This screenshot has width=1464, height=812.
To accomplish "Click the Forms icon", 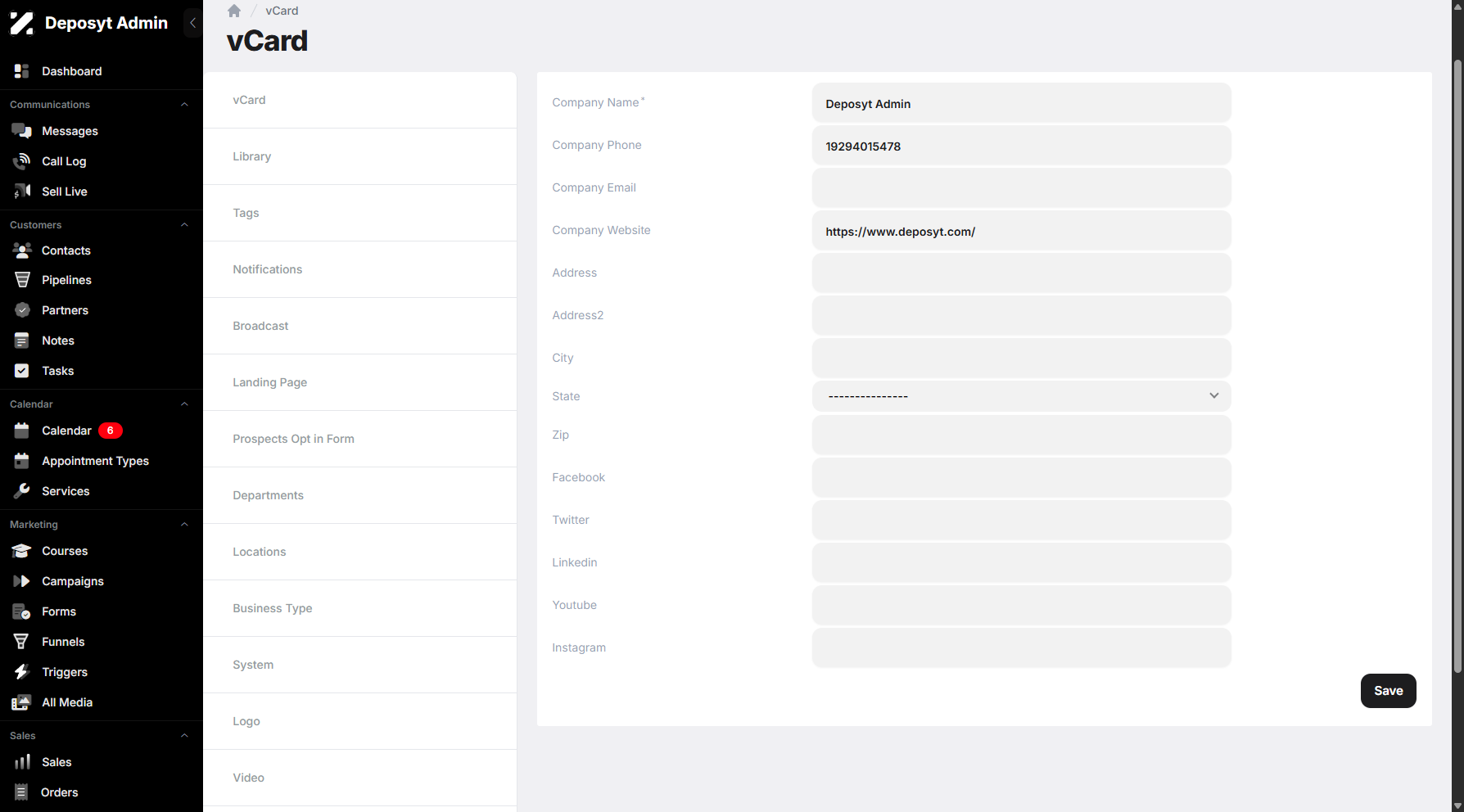I will (22, 611).
